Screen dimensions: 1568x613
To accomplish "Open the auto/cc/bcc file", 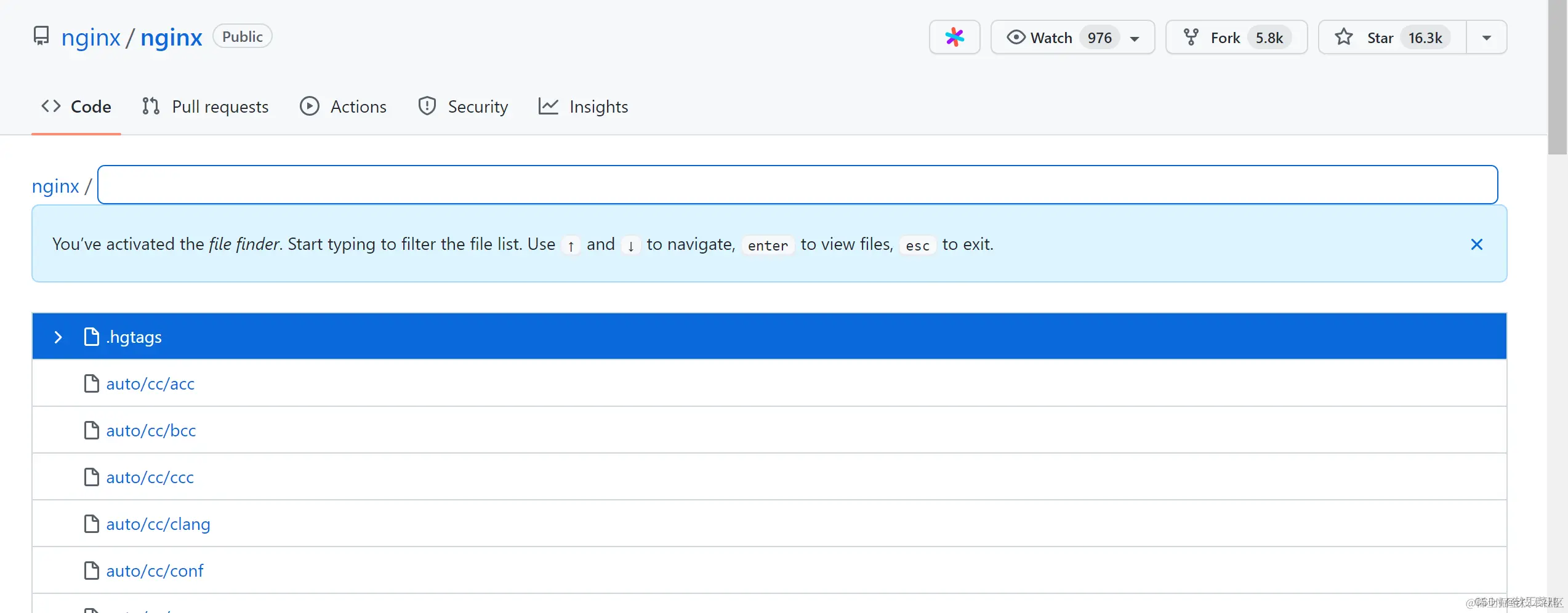I will 151,431.
